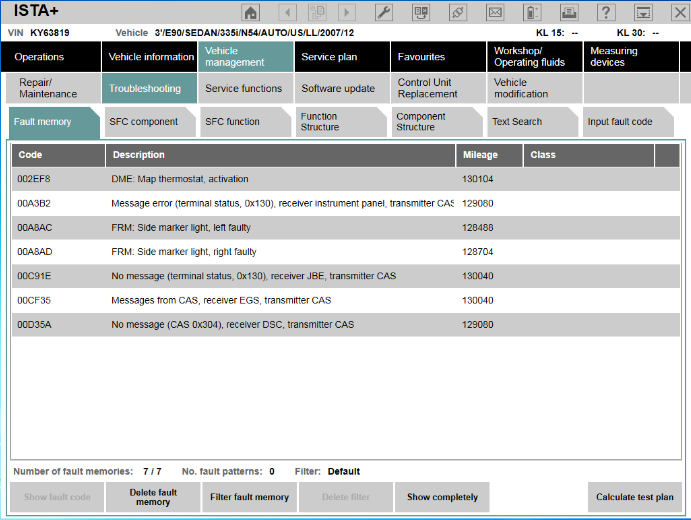Open the Component Structure tab
Viewport: 691px width, 520px height.
coord(437,122)
